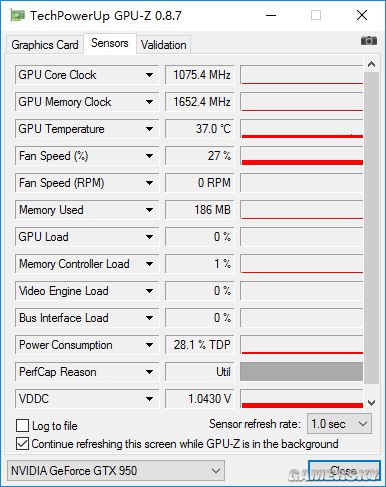Click the GPU-Z app icon in title bar
Viewport: 386px width, 487px height.
17,15
